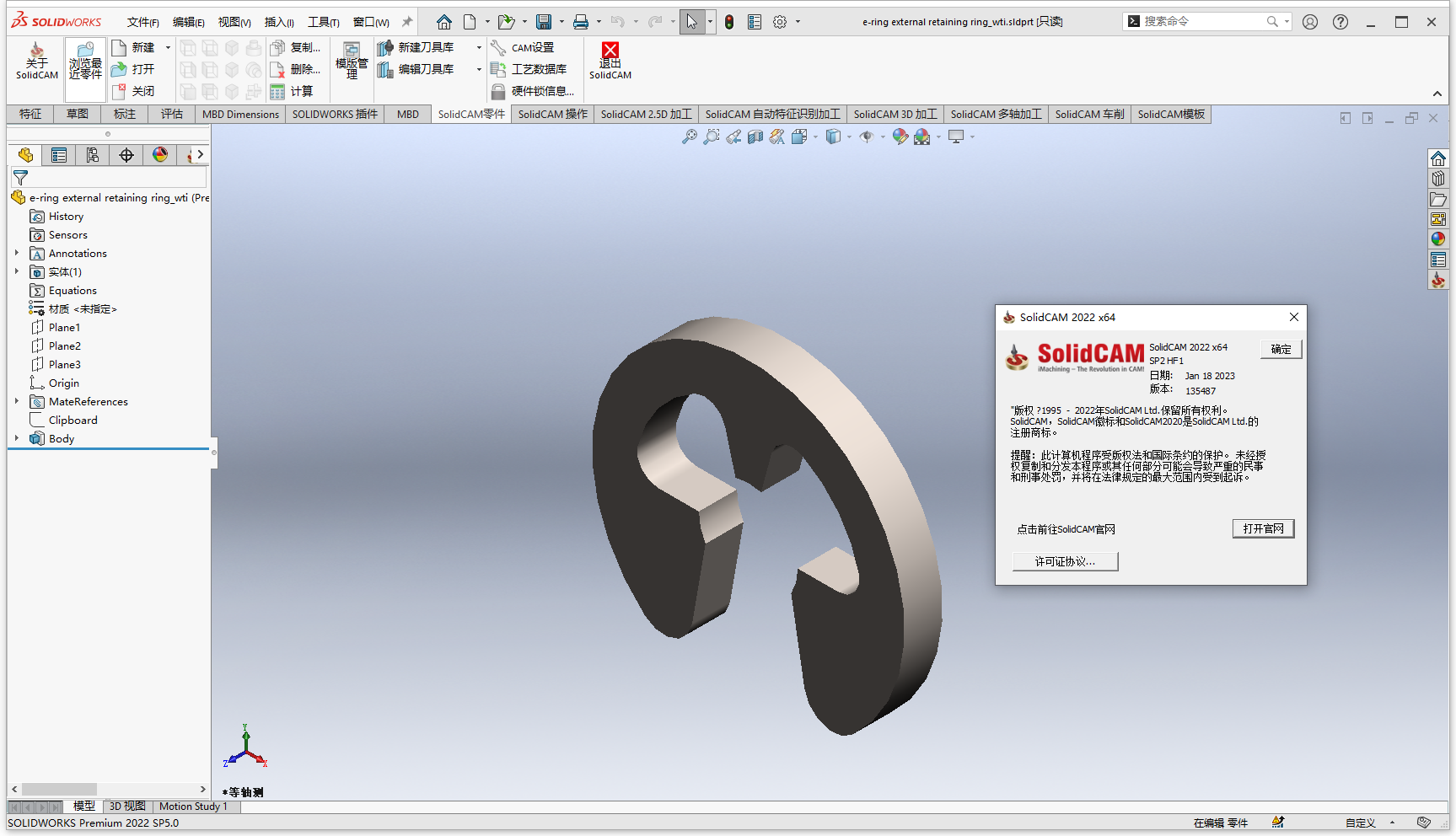Open View Settings monitor dropdown

(x=972, y=137)
